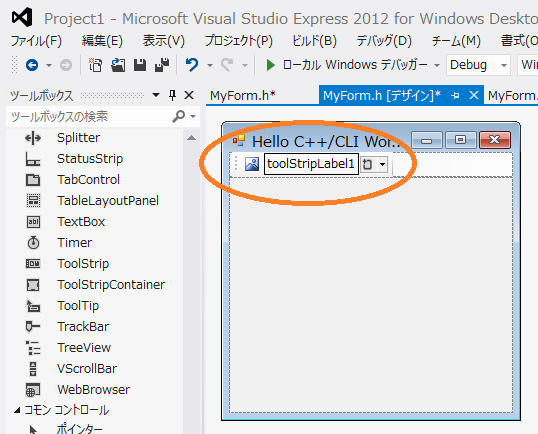Click the toolbox scrollbar up arrow
The height and width of the screenshot is (434, 538).
pyautogui.click(x=191, y=138)
